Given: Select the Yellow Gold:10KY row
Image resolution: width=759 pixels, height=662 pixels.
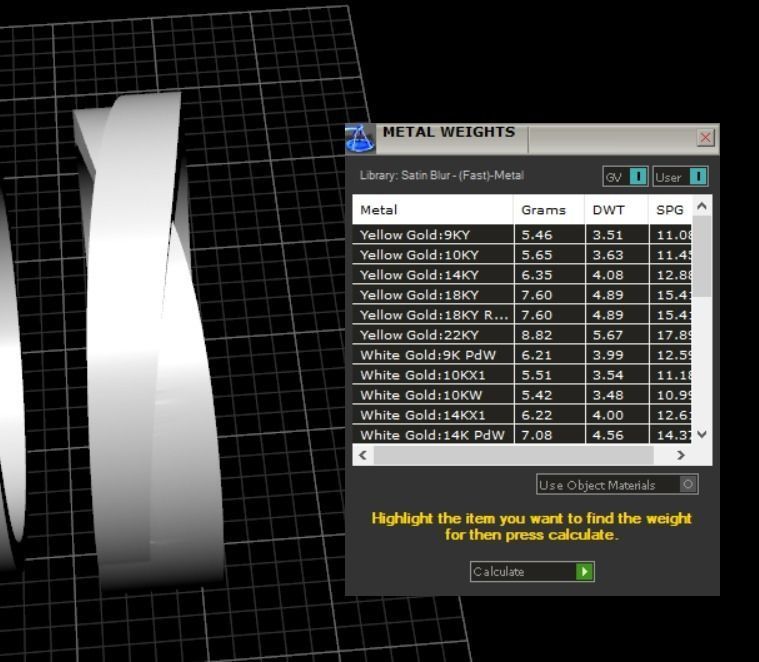Looking at the screenshot, I should [522, 255].
